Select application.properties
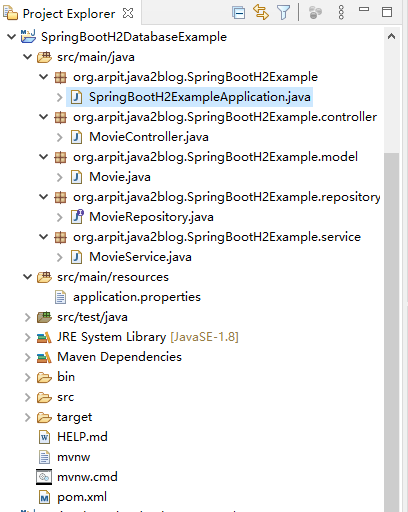The width and height of the screenshot is (408, 512). coord(137,297)
